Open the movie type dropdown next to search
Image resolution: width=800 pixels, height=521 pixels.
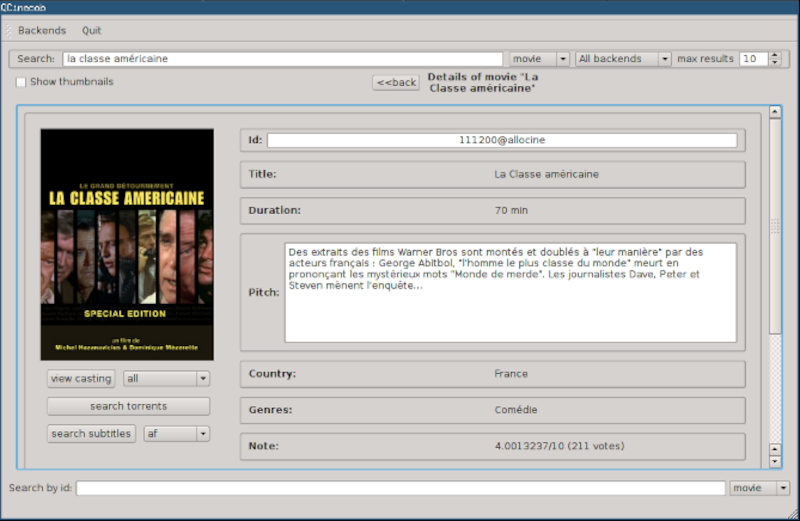point(539,59)
